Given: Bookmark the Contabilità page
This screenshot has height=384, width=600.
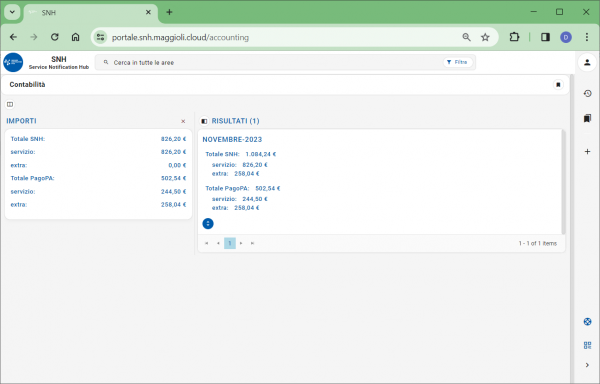Looking at the screenshot, I should pos(558,85).
